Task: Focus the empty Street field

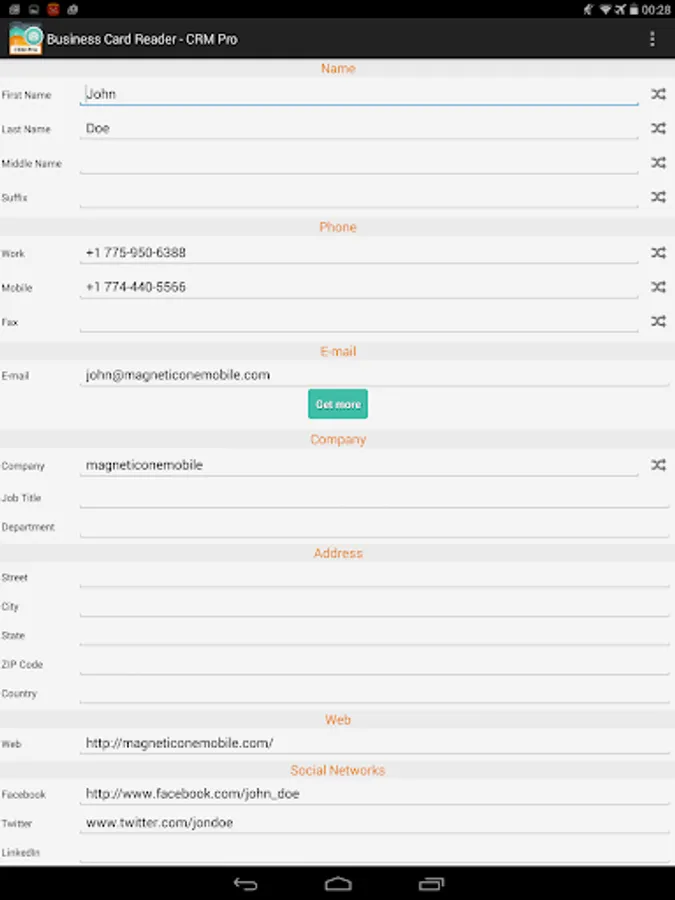Action: 374,577
